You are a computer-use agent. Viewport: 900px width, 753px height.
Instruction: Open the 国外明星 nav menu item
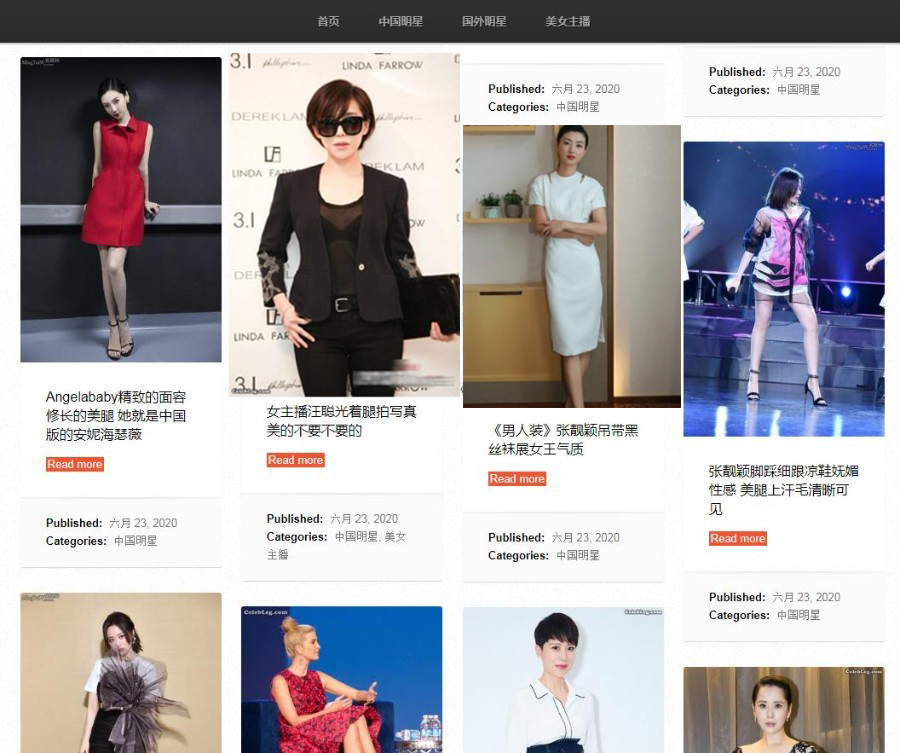484,21
